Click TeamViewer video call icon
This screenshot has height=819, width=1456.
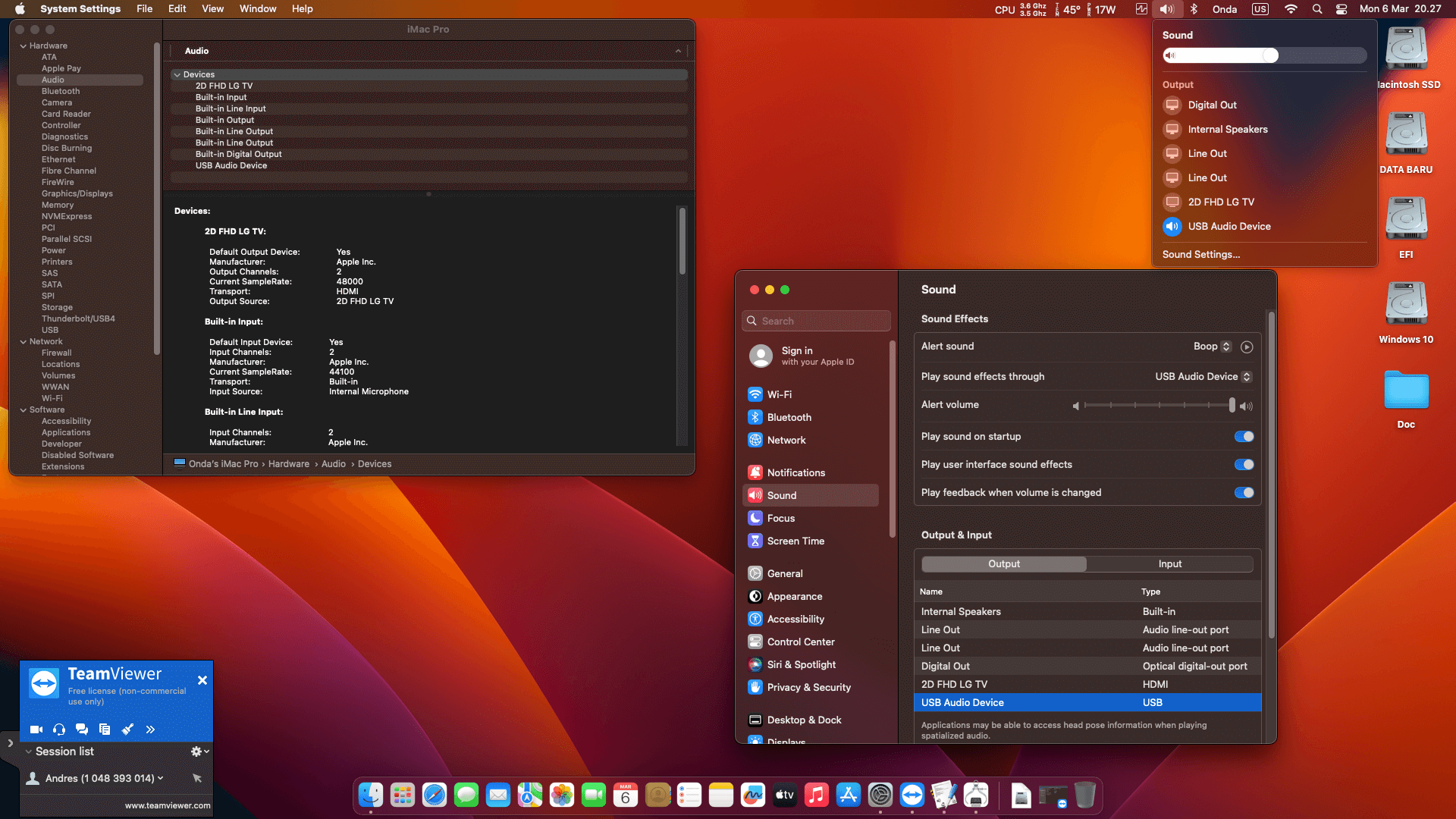tap(36, 730)
